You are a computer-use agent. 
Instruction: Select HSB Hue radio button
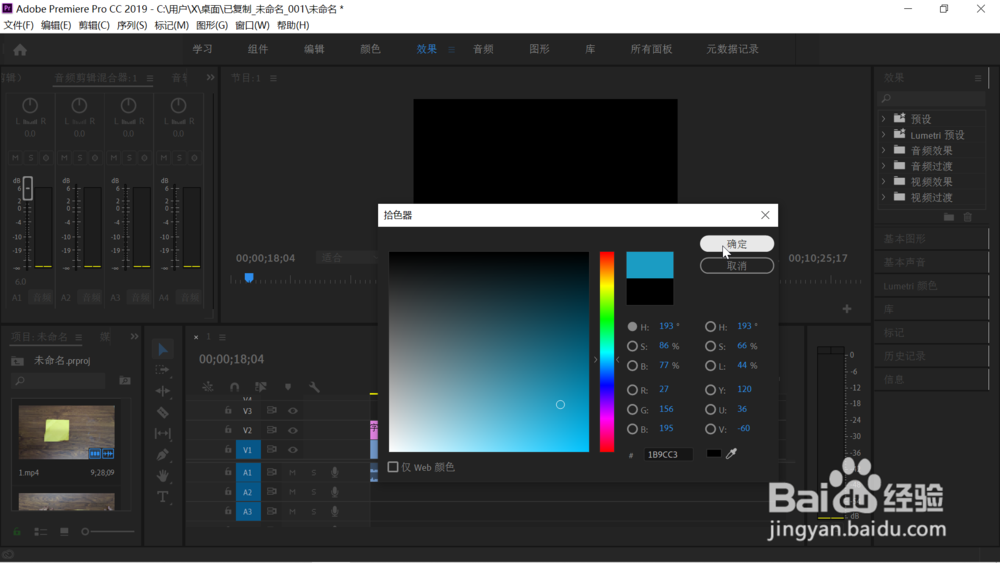coord(632,326)
